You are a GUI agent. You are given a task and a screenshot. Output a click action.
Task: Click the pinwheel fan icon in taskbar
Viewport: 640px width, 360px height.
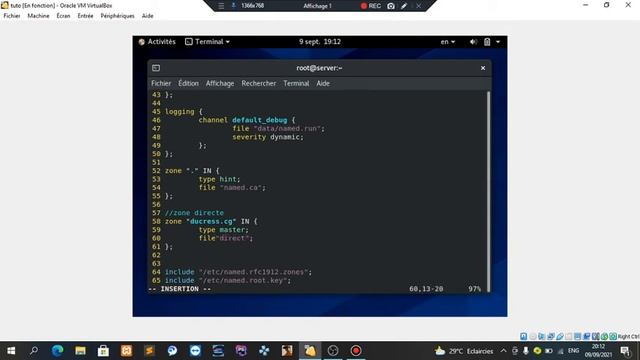pyautogui.click(x=264, y=351)
